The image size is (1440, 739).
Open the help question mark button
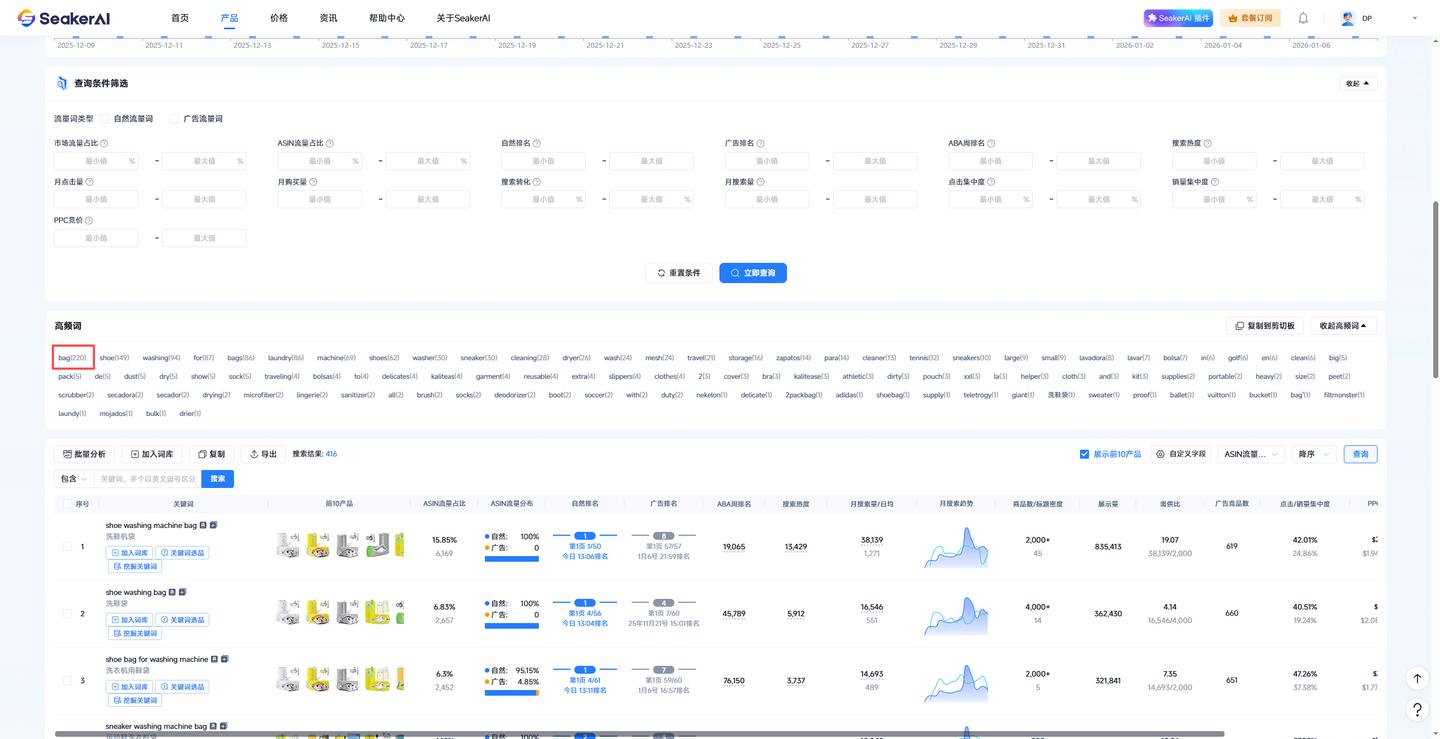coord(1417,709)
